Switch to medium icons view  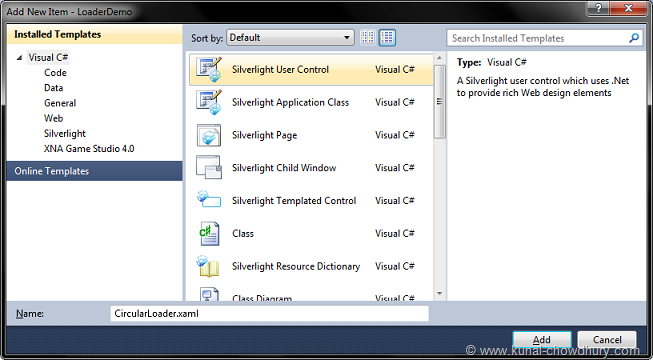click(x=387, y=38)
